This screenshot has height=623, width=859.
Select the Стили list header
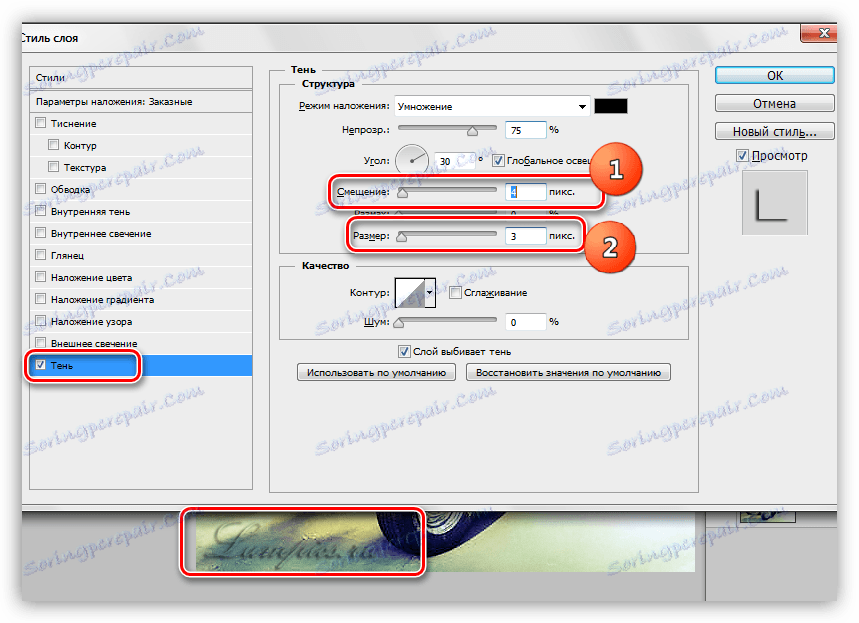coord(141,77)
